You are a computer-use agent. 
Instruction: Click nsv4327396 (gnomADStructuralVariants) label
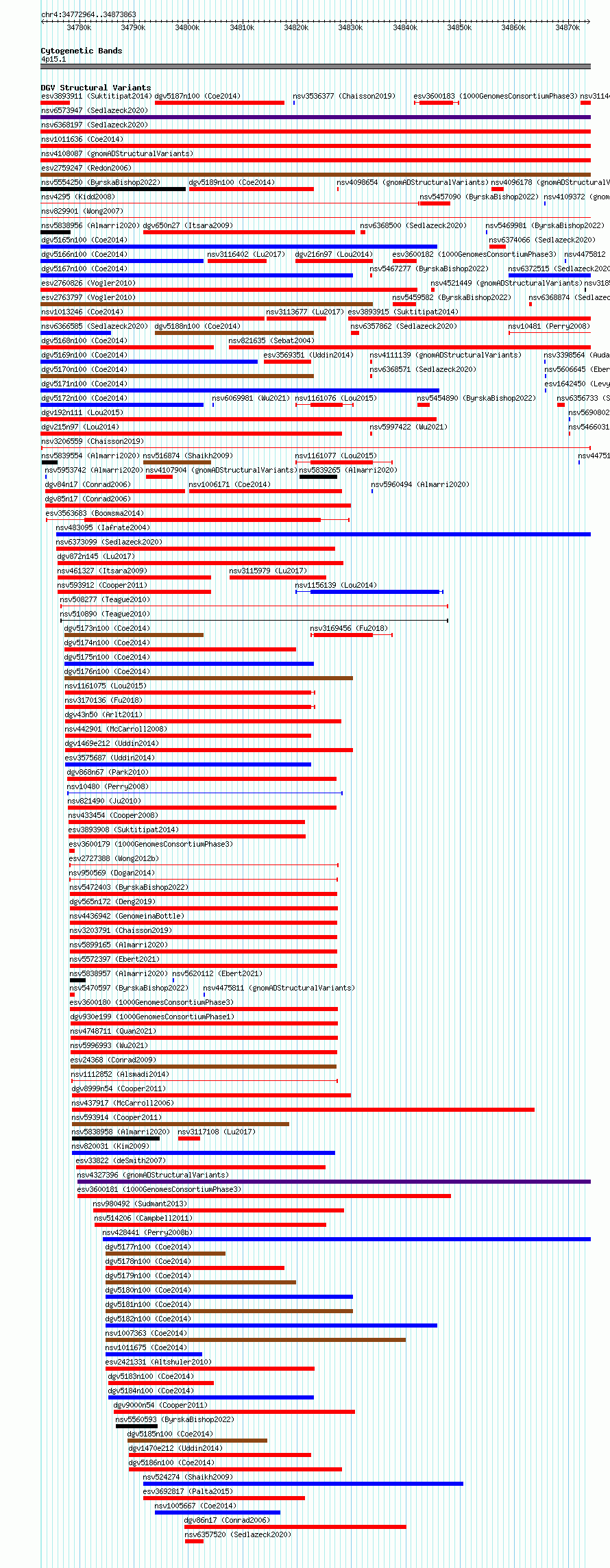click(x=153, y=1175)
